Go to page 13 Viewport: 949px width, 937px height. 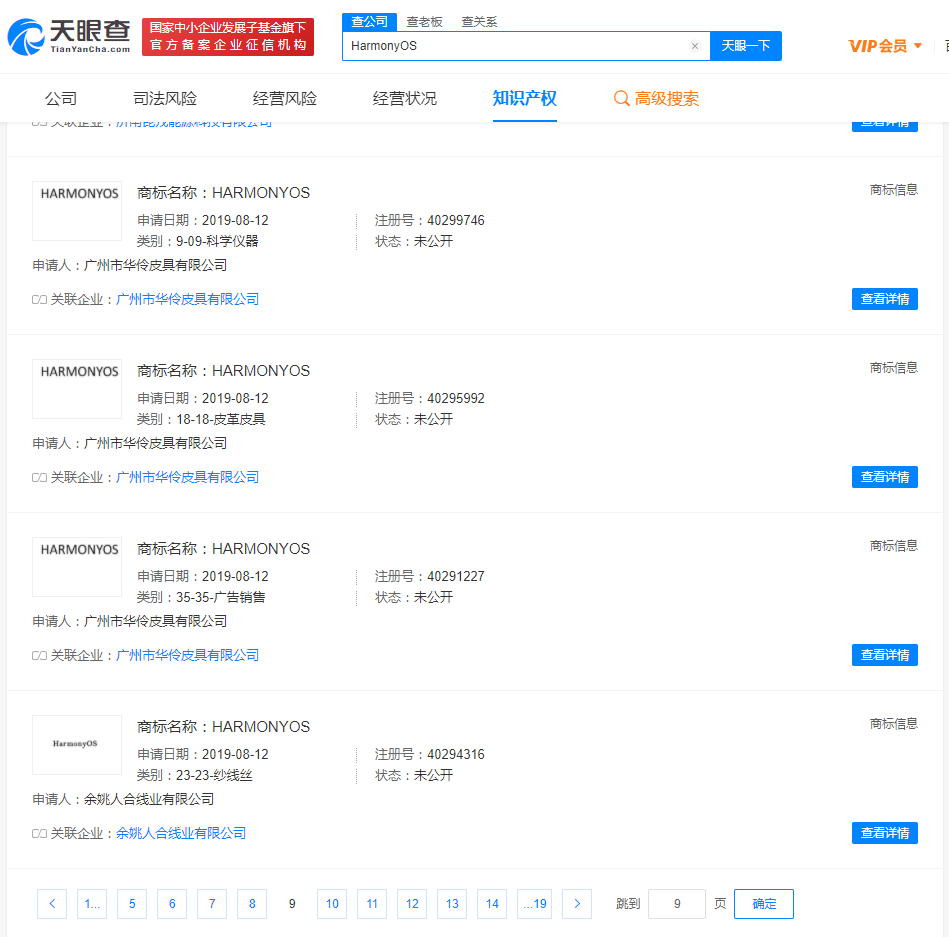pos(452,904)
